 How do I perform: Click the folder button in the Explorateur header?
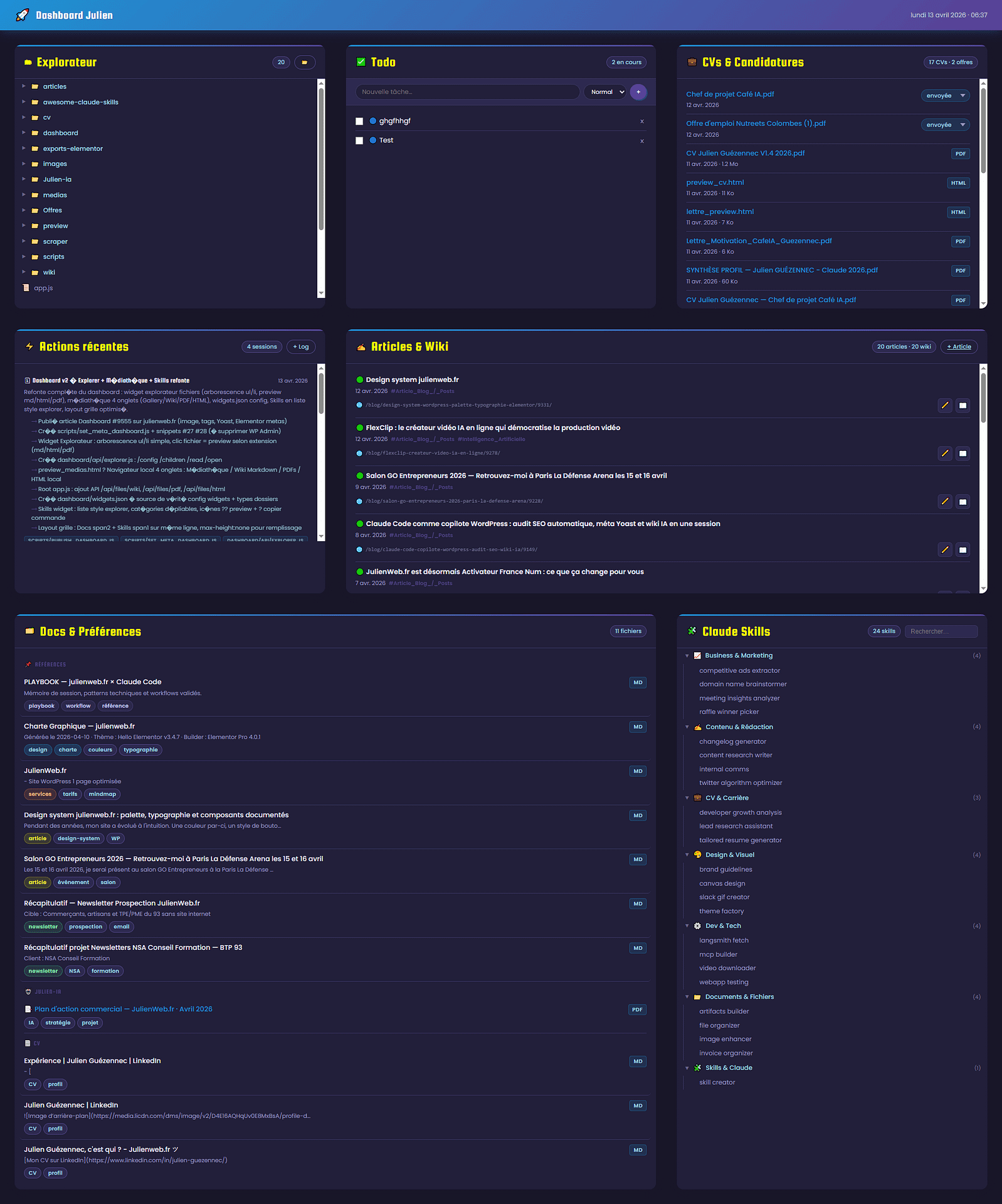(x=305, y=63)
